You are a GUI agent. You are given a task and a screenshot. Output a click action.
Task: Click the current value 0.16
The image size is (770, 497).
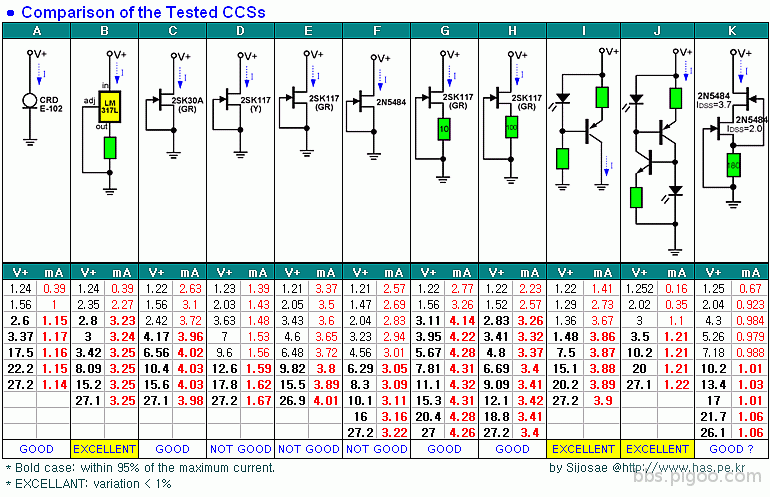click(x=676, y=289)
